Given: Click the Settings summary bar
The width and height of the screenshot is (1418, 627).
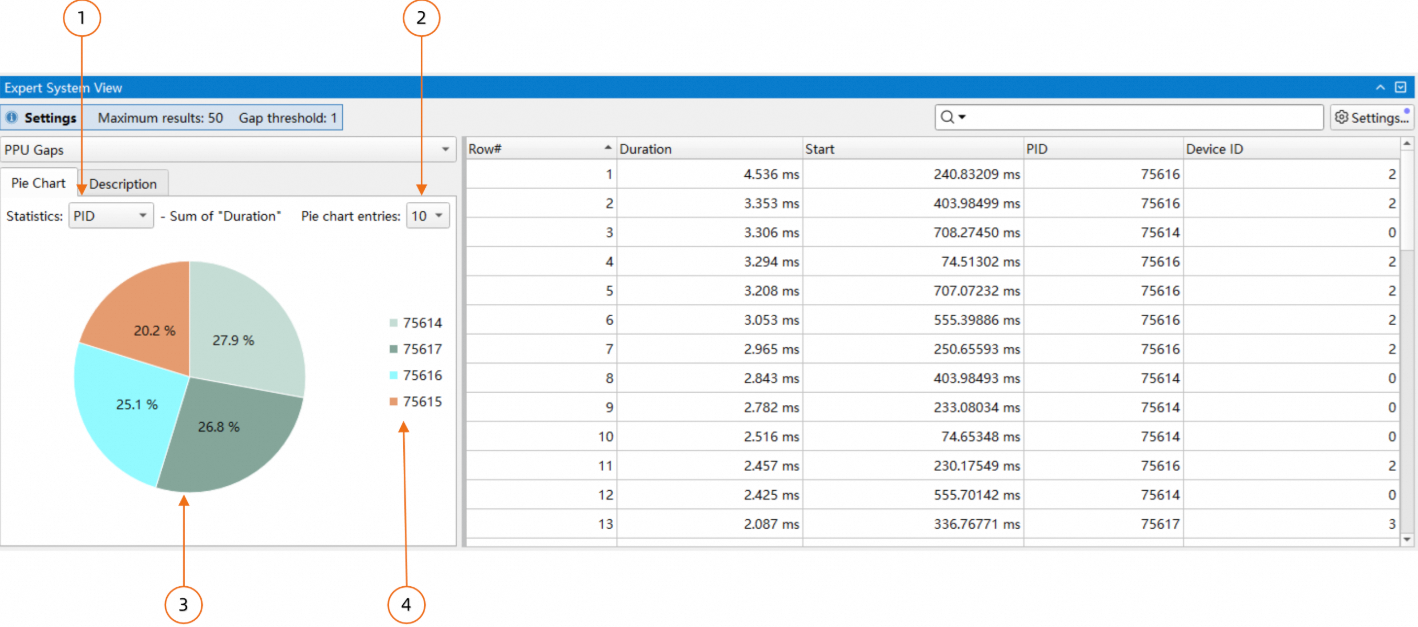Looking at the screenshot, I should [x=172, y=118].
